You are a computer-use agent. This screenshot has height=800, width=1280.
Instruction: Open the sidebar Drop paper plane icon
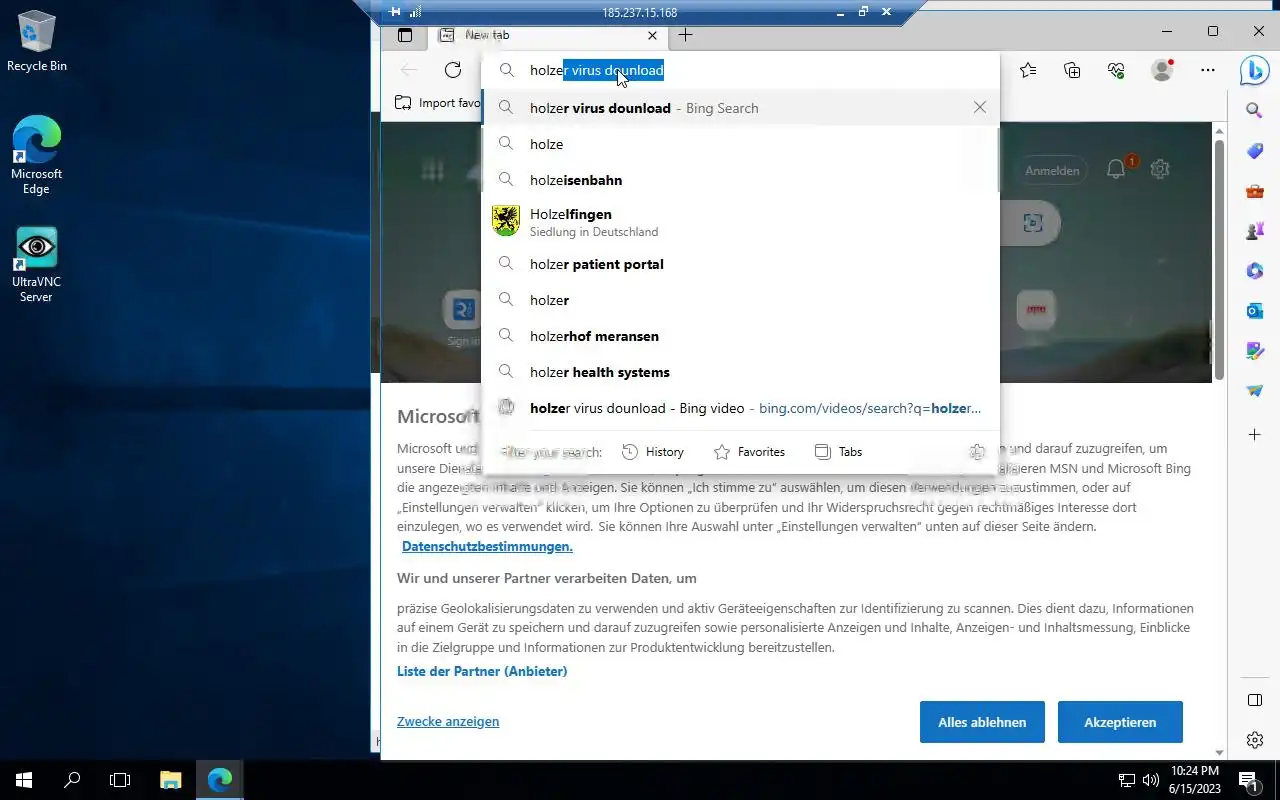[1255, 391]
